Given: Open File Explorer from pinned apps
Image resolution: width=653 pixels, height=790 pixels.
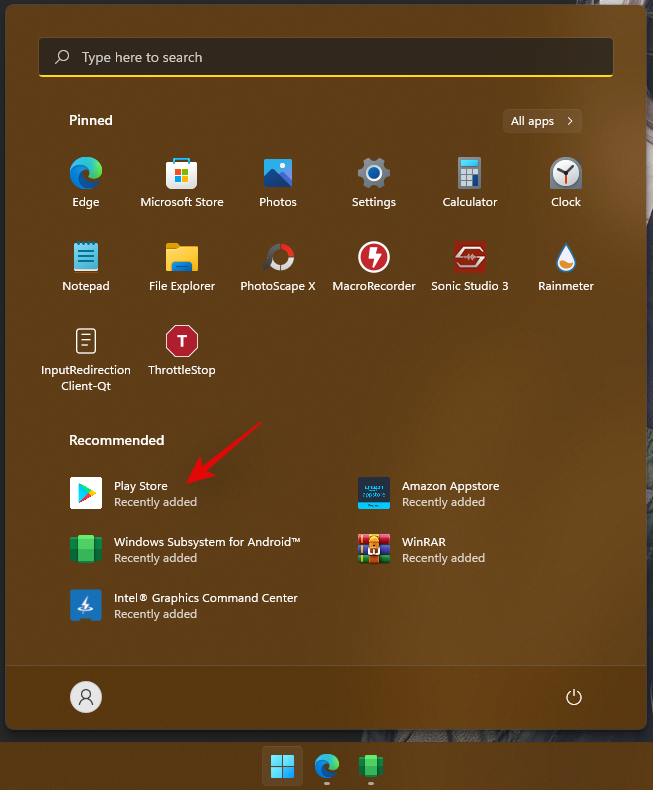Looking at the screenshot, I should (182, 267).
